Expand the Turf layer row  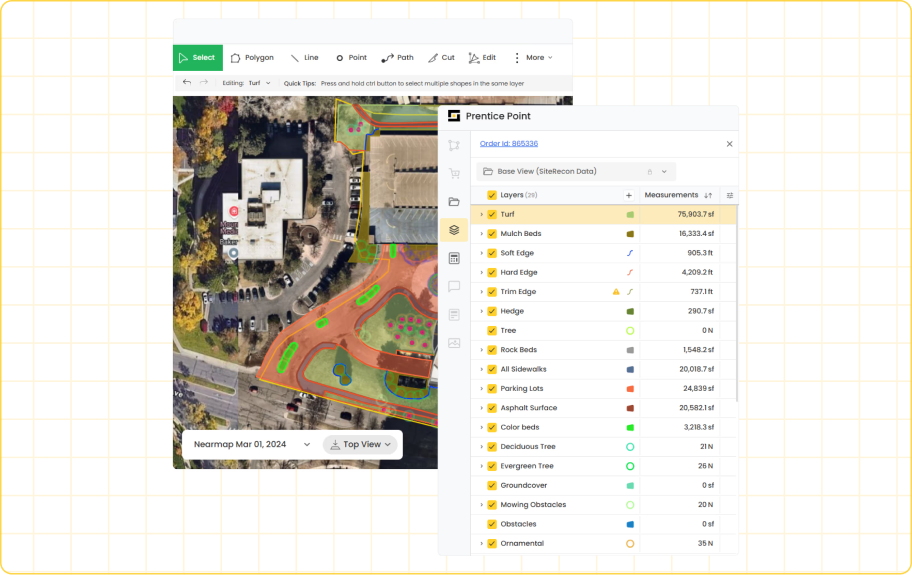[x=482, y=215]
